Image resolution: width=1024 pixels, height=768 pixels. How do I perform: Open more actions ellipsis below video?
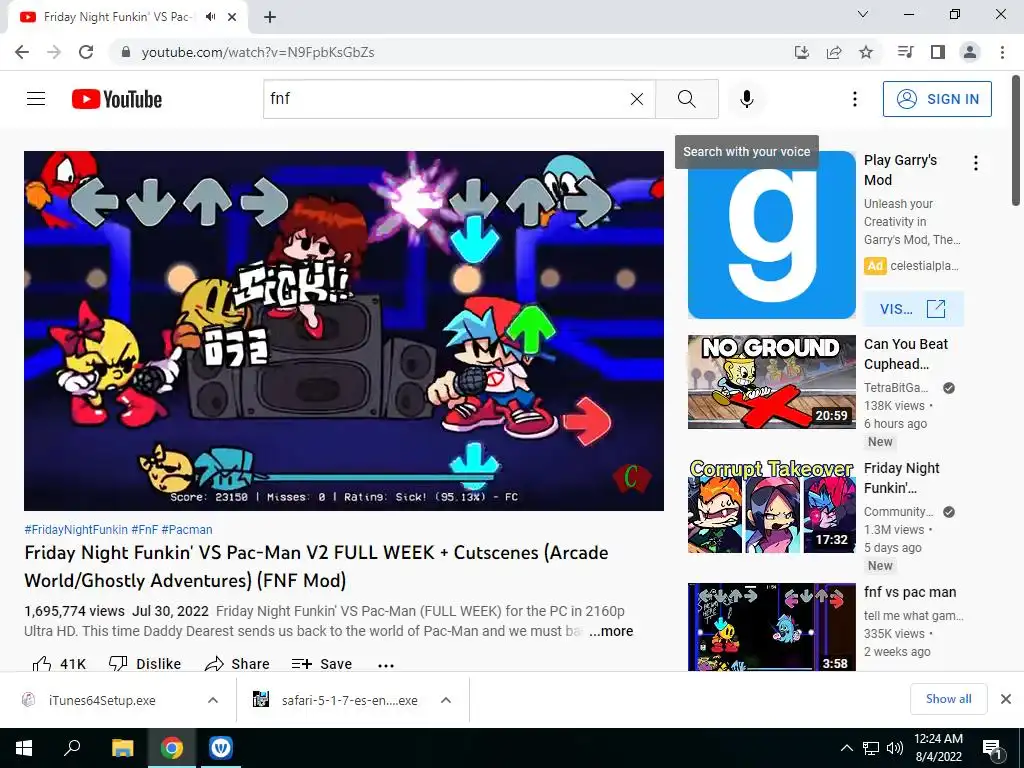(386, 665)
